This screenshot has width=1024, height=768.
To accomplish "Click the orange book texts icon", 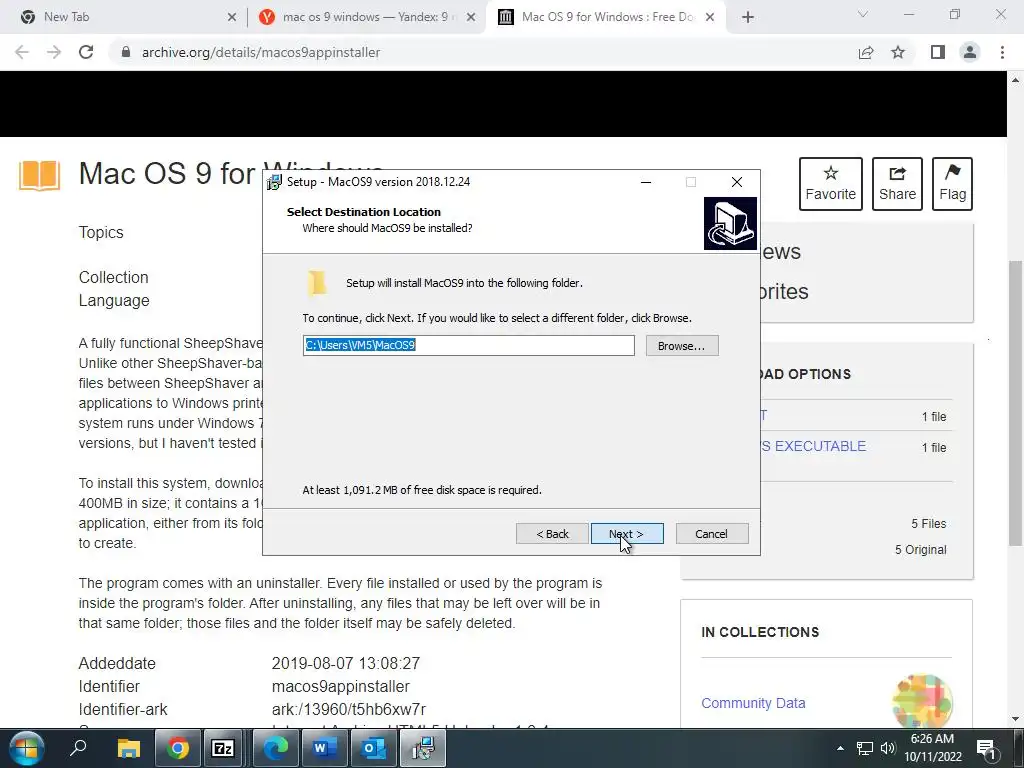I will [x=39, y=175].
